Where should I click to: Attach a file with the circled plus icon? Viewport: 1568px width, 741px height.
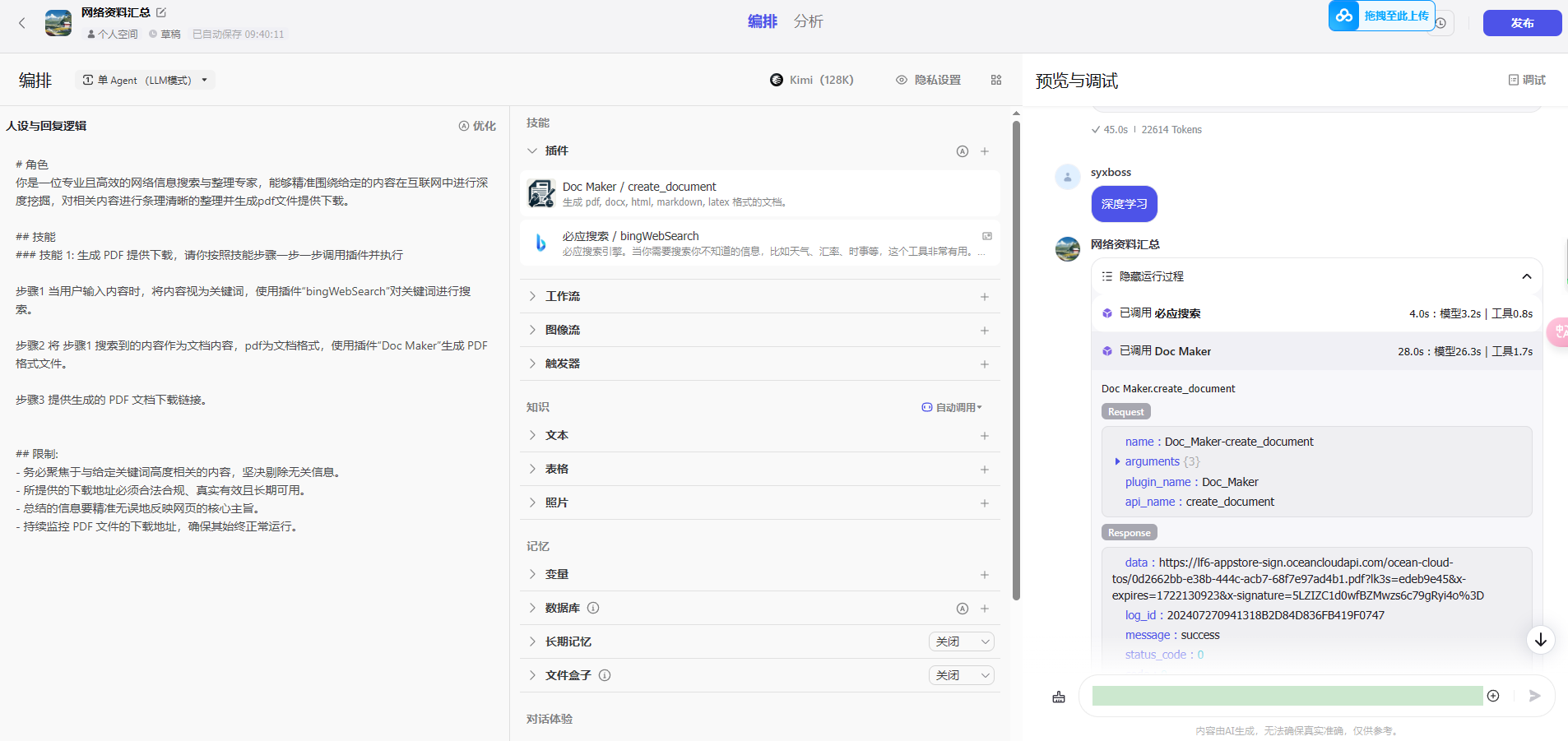tap(1493, 696)
